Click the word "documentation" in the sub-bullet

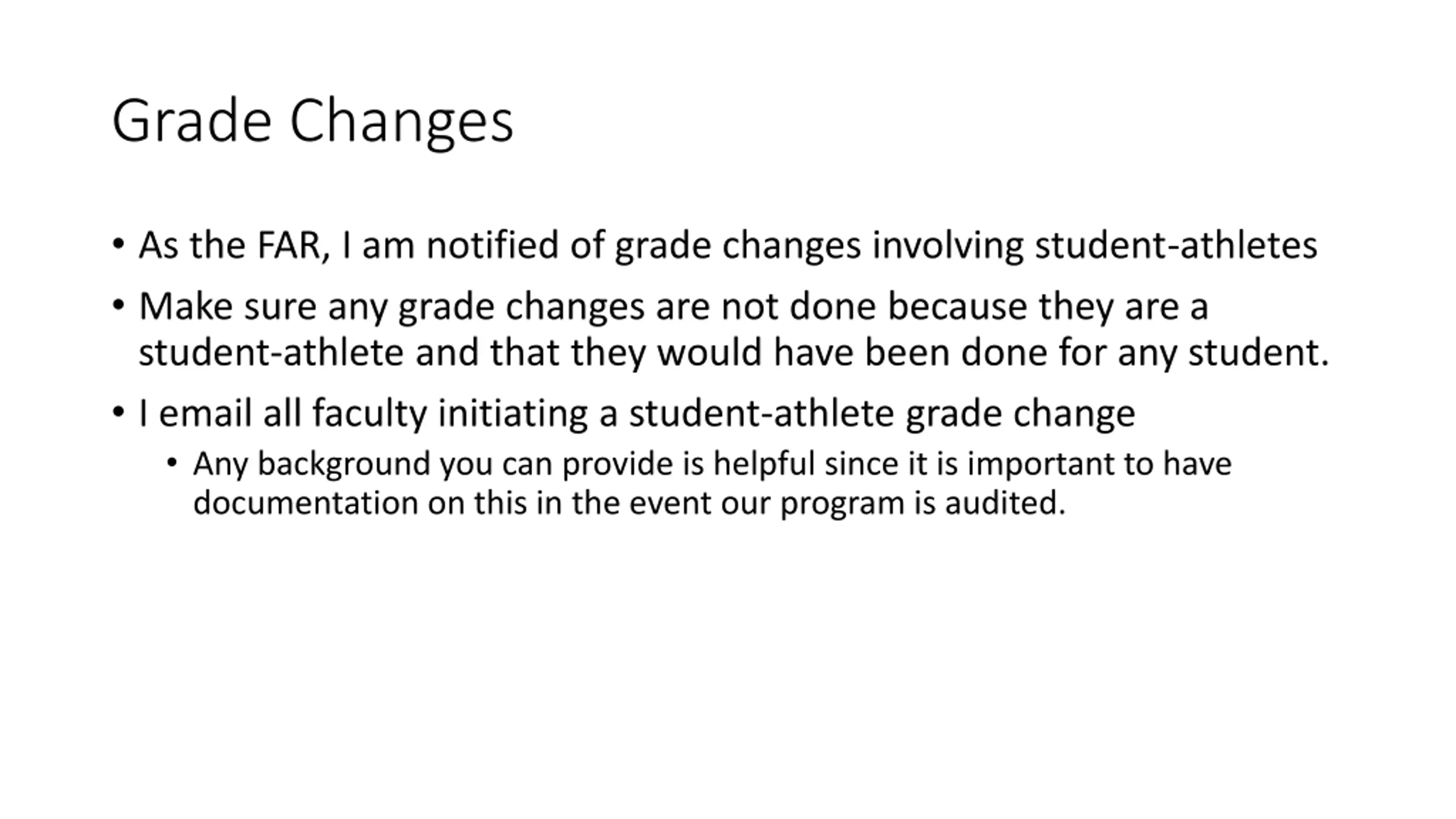click(x=306, y=503)
